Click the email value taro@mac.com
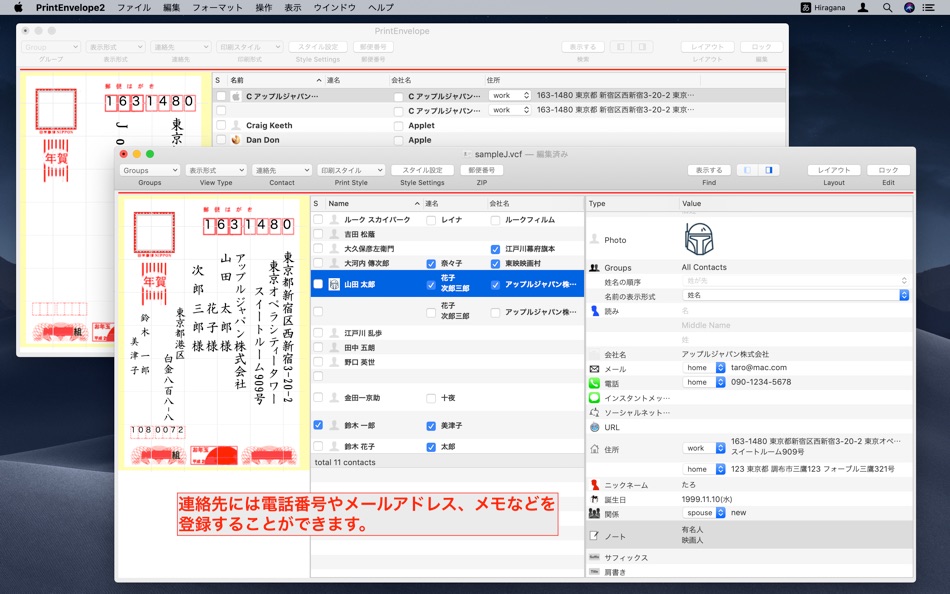Viewport: 950px width, 594px height. pos(759,367)
